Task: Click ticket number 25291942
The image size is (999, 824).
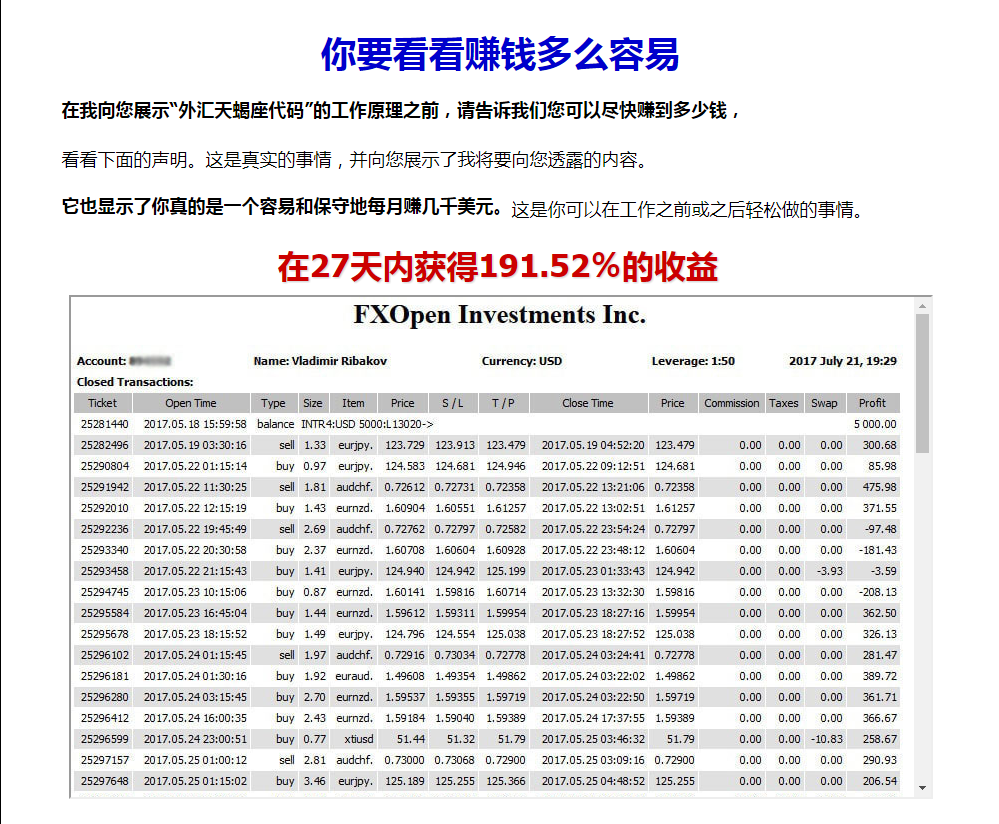Action: 104,488
